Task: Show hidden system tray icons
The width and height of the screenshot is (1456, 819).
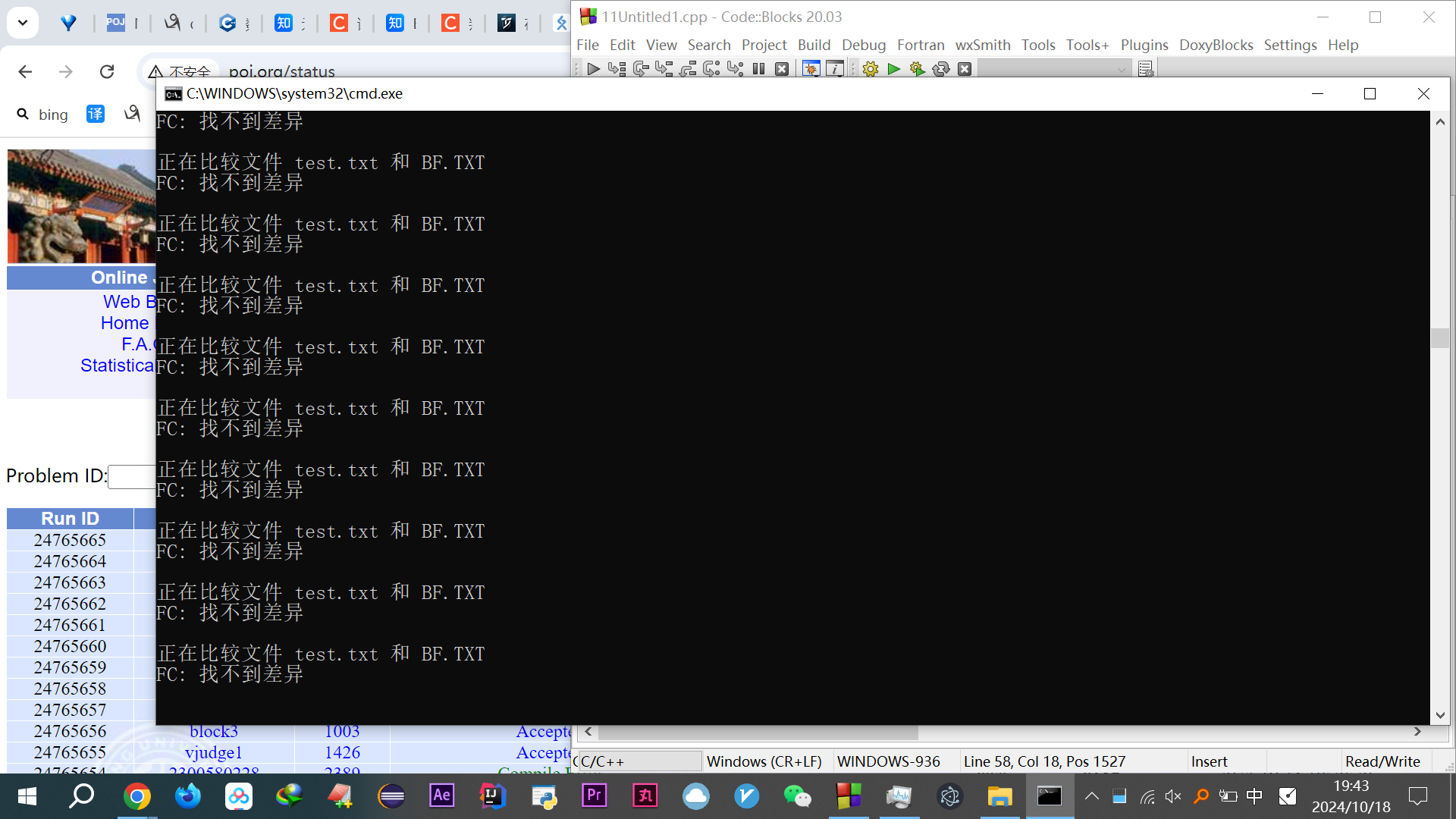Action: coord(1091,796)
